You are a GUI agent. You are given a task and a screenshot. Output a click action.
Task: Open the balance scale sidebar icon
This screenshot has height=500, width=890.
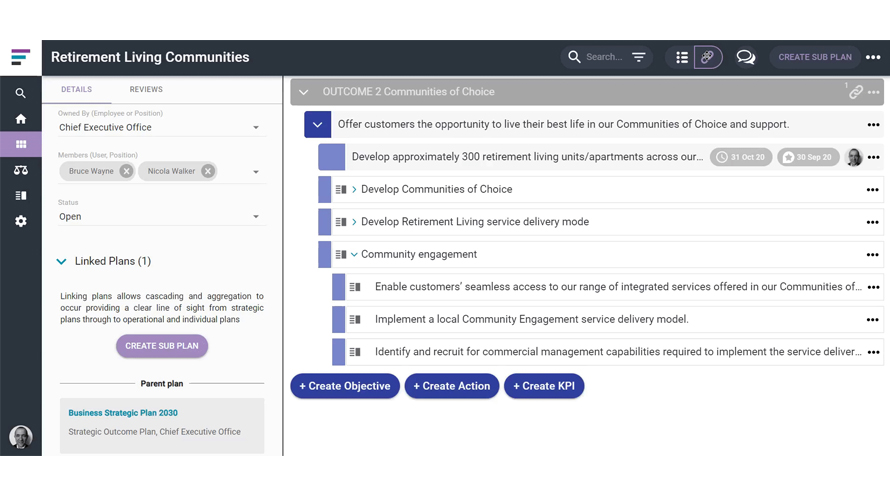[20, 170]
